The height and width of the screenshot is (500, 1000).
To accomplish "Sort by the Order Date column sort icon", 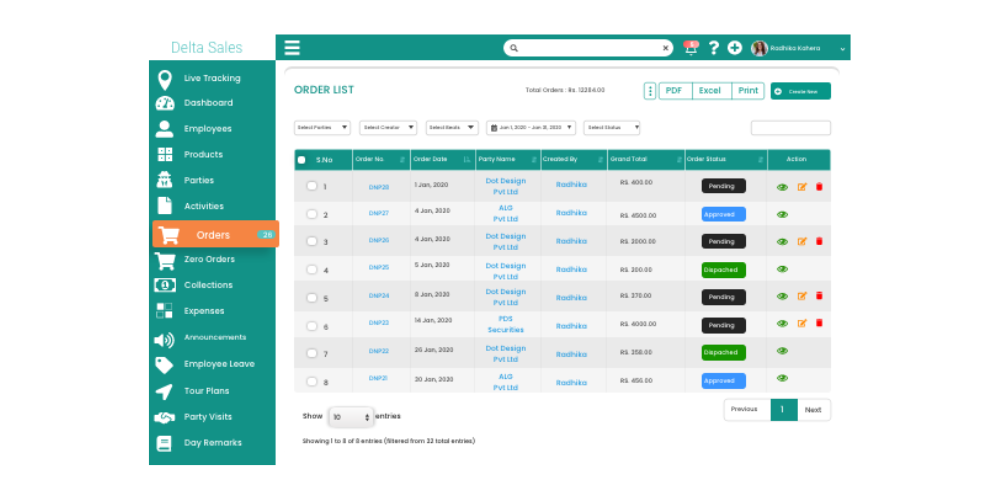I will 467,159.
